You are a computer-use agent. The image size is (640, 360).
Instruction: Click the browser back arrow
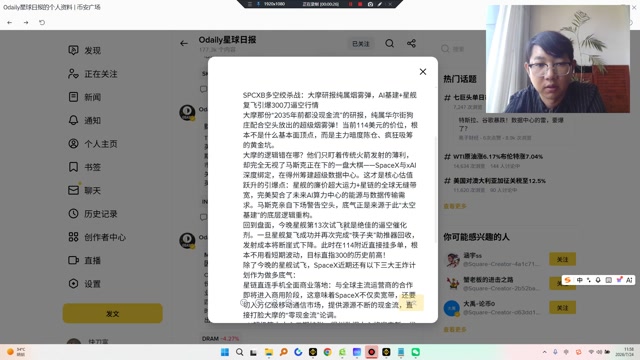9,22
